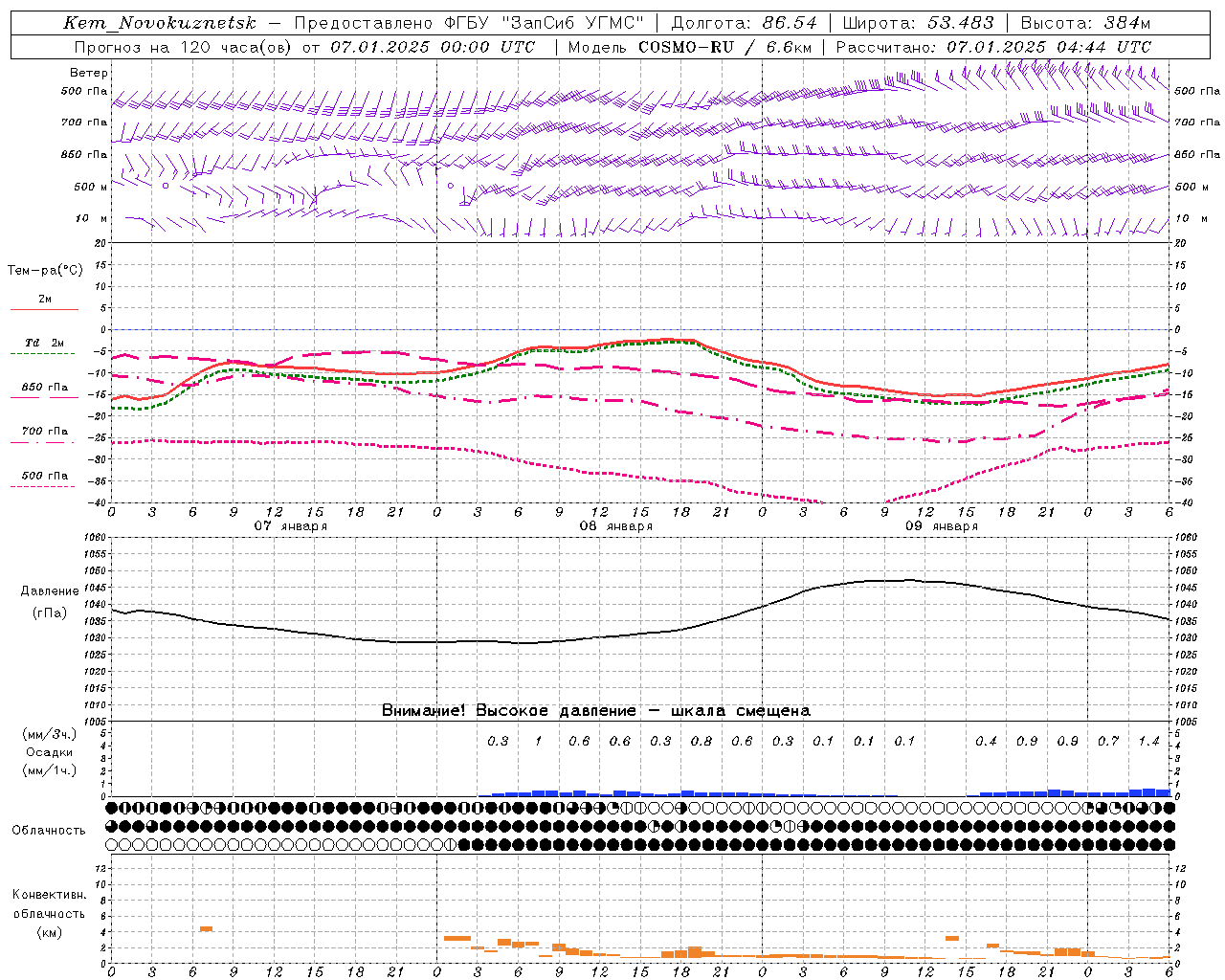Click the Прогноз на 120 часа(ов) text

184,47
